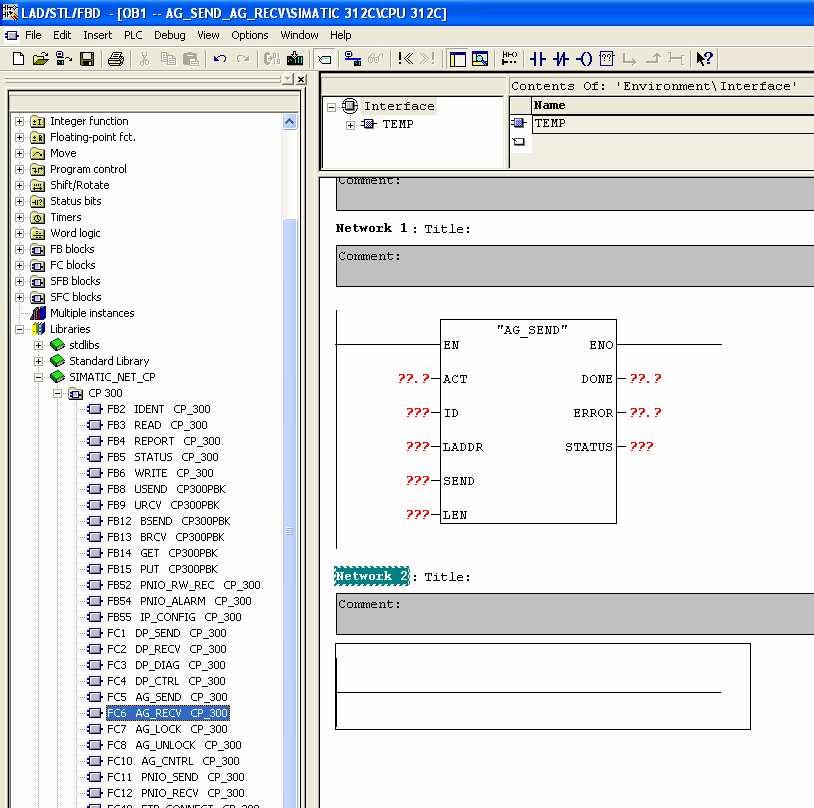814x808 pixels.
Task: Click the AG_SEND block title
Action: [532, 330]
